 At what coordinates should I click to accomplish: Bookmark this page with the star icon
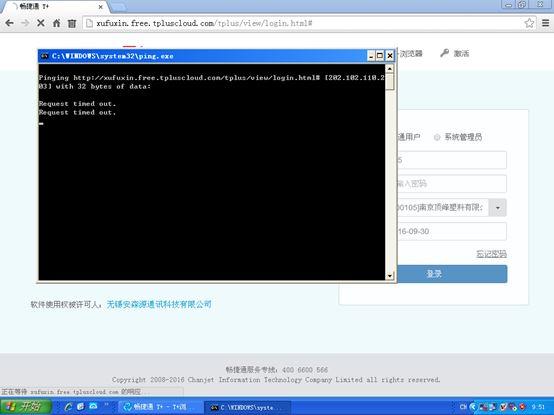coord(529,23)
